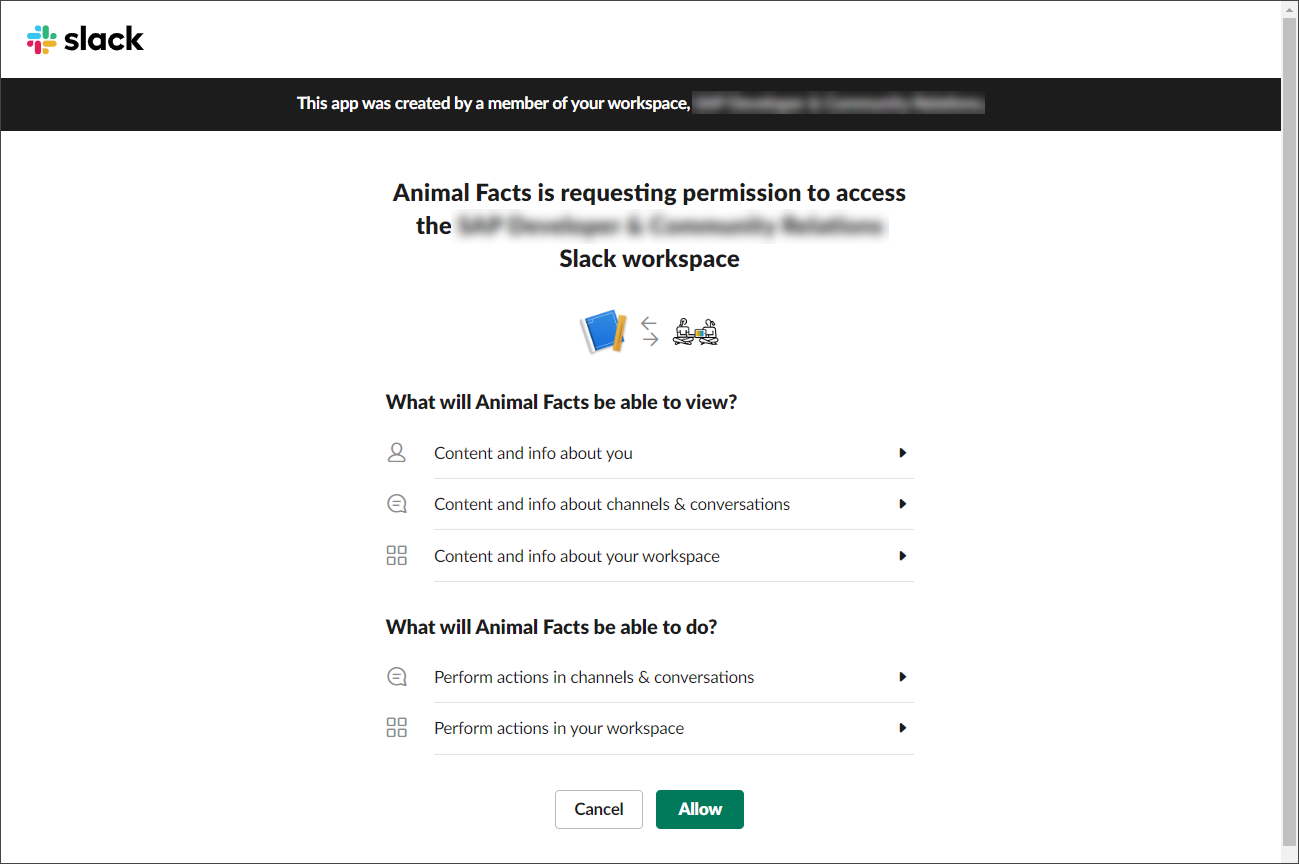Expand the Perform actions in your workspace arrow
The width and height of the screenshot is (1299, 864).
(x=902, y=728)
